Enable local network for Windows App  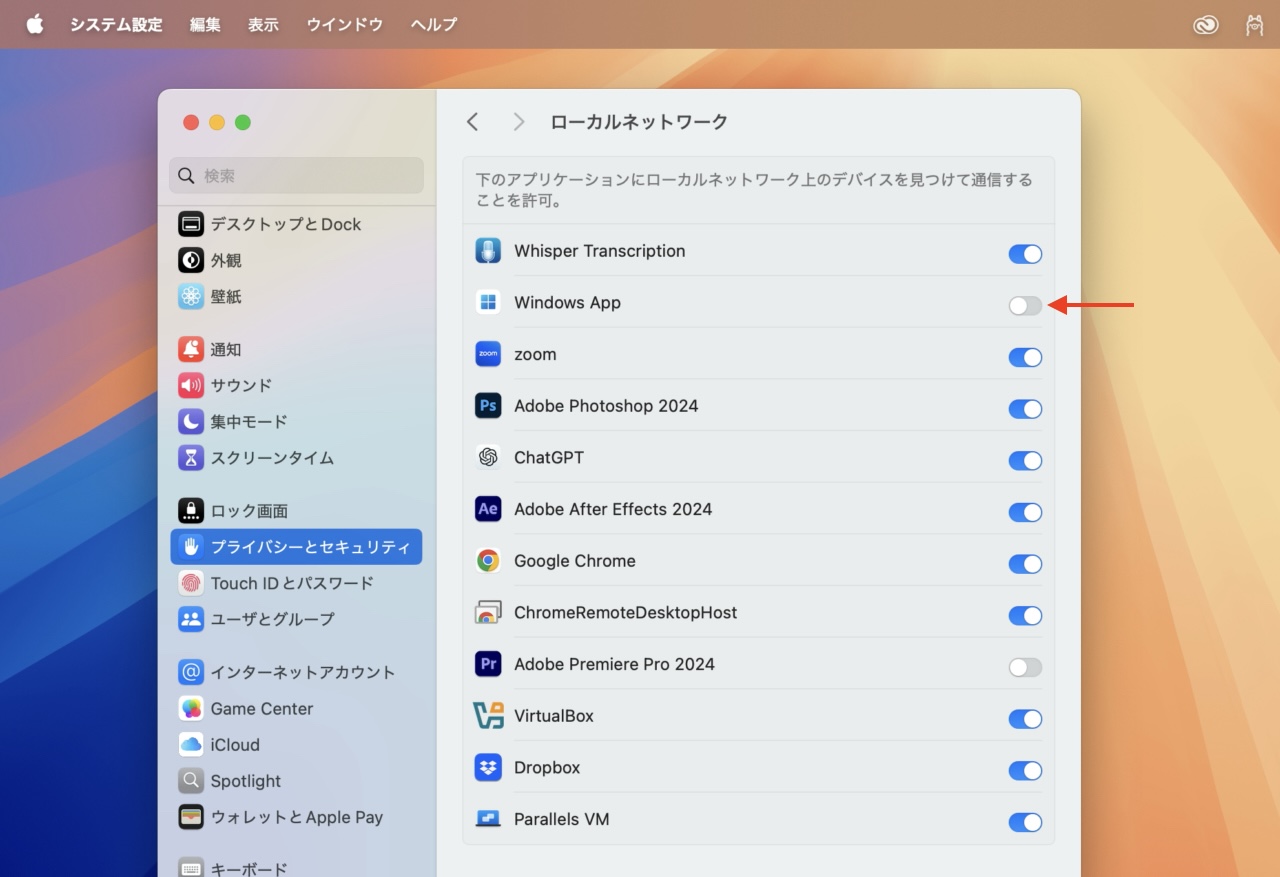point(1025,306)
